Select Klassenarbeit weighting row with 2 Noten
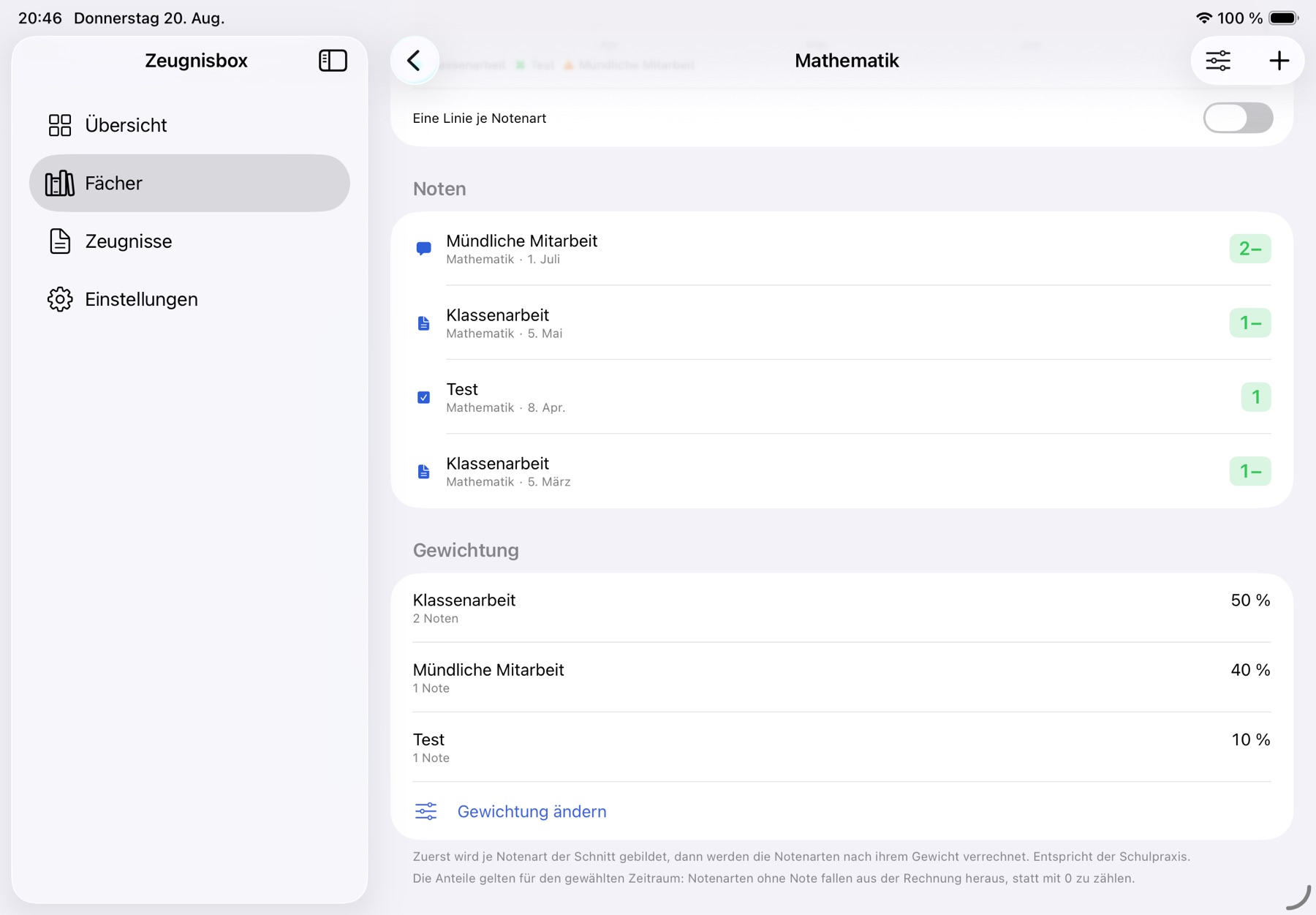 coord(842,608)
